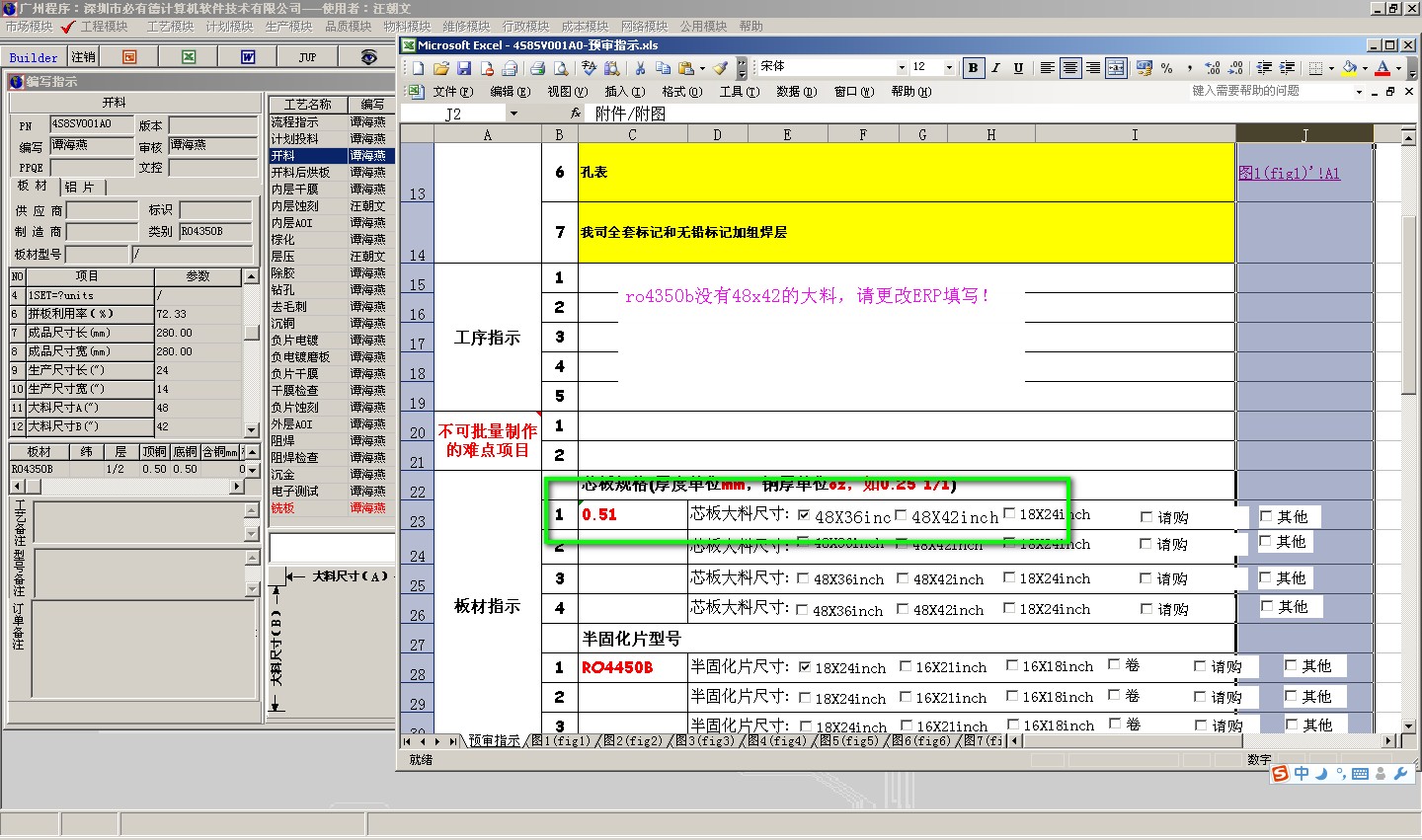This screenshot has width=1422, height=840.
Task: Open the Font Color dropdown arrow
Action: 1398,68
